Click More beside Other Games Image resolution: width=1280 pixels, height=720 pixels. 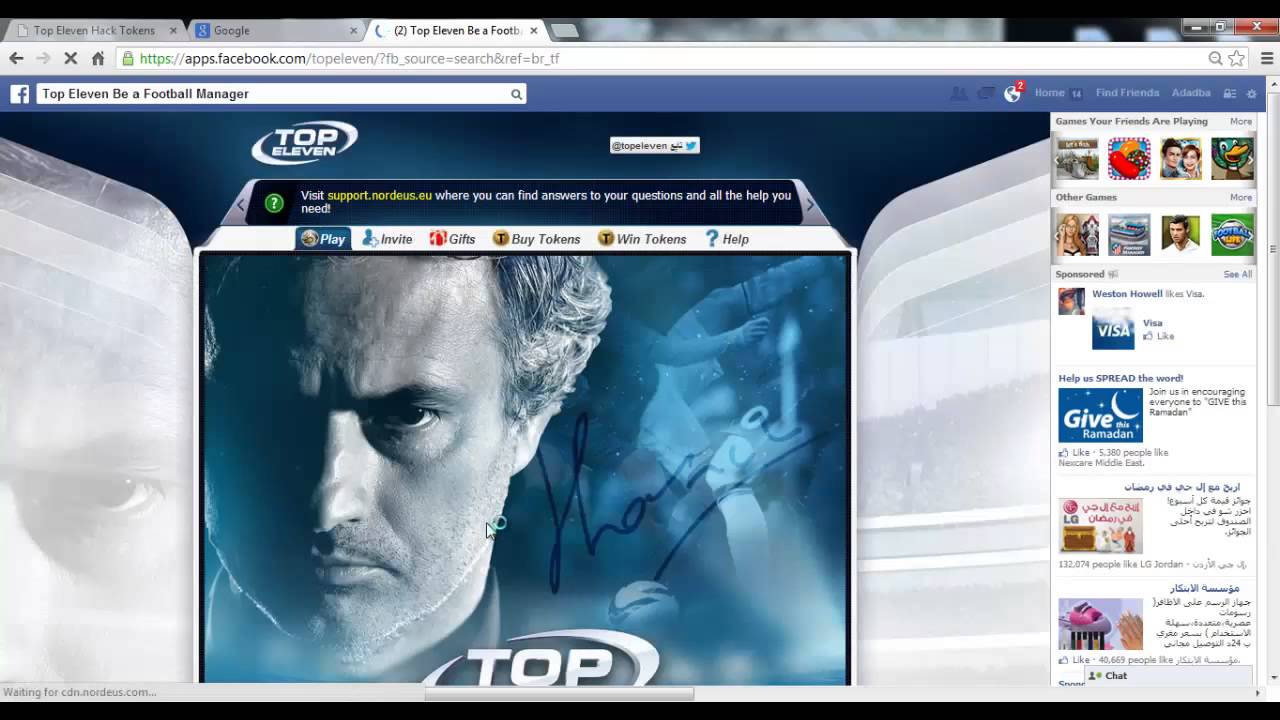1241,197
